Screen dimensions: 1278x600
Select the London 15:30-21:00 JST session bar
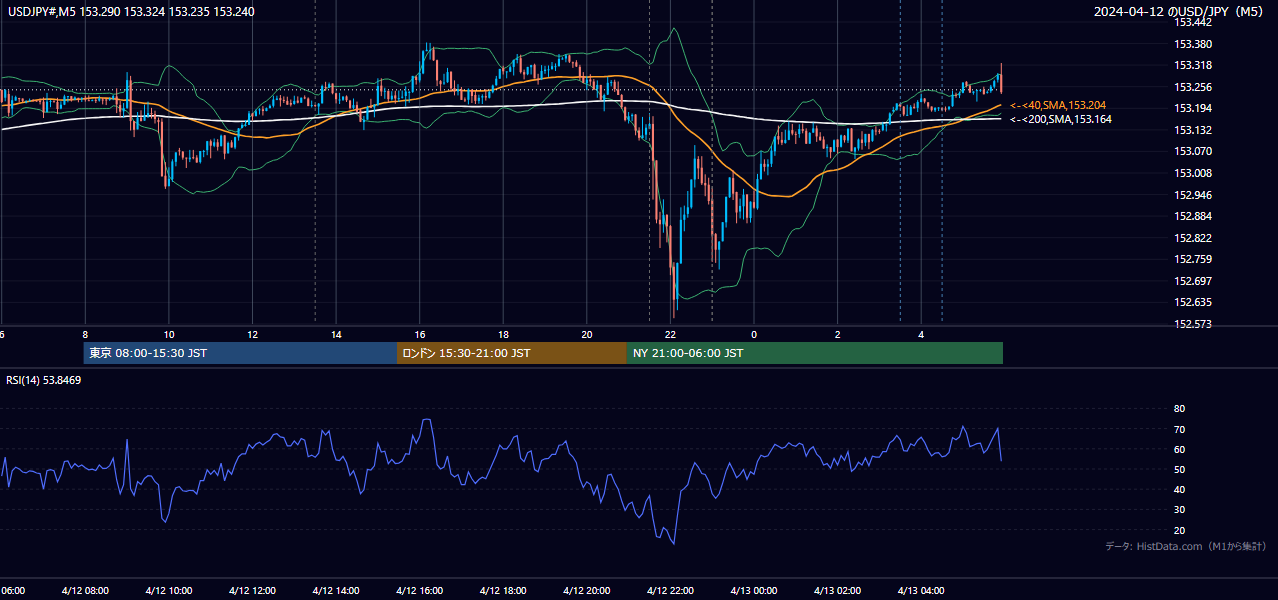512,353
